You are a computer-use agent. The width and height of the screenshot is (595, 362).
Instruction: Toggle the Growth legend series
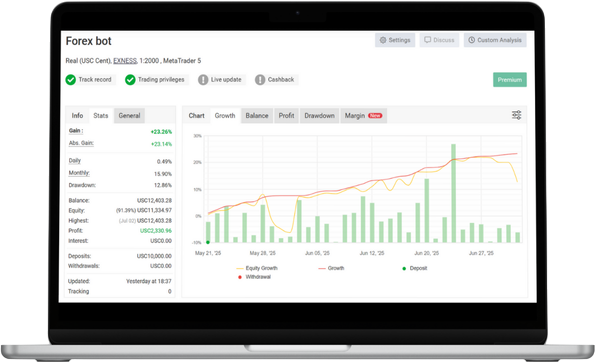(331, 268)
